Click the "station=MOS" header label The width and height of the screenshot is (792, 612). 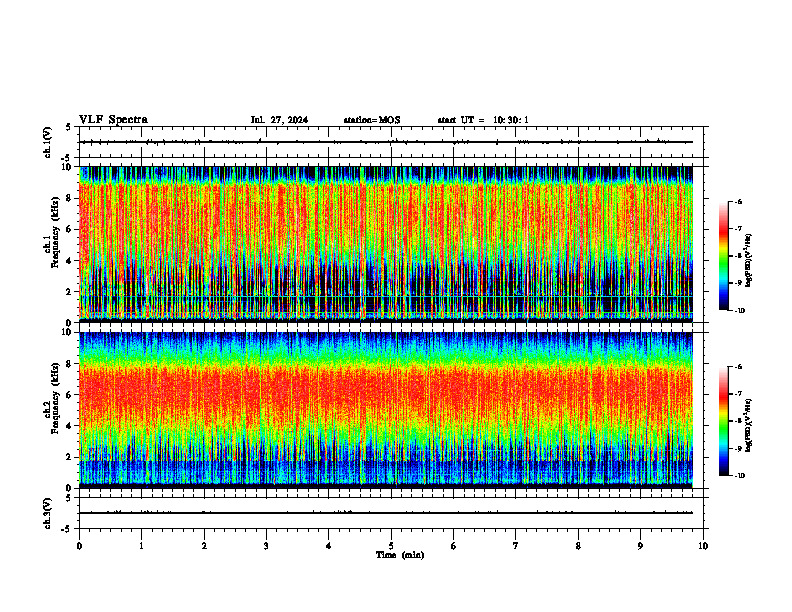[372, 120]
